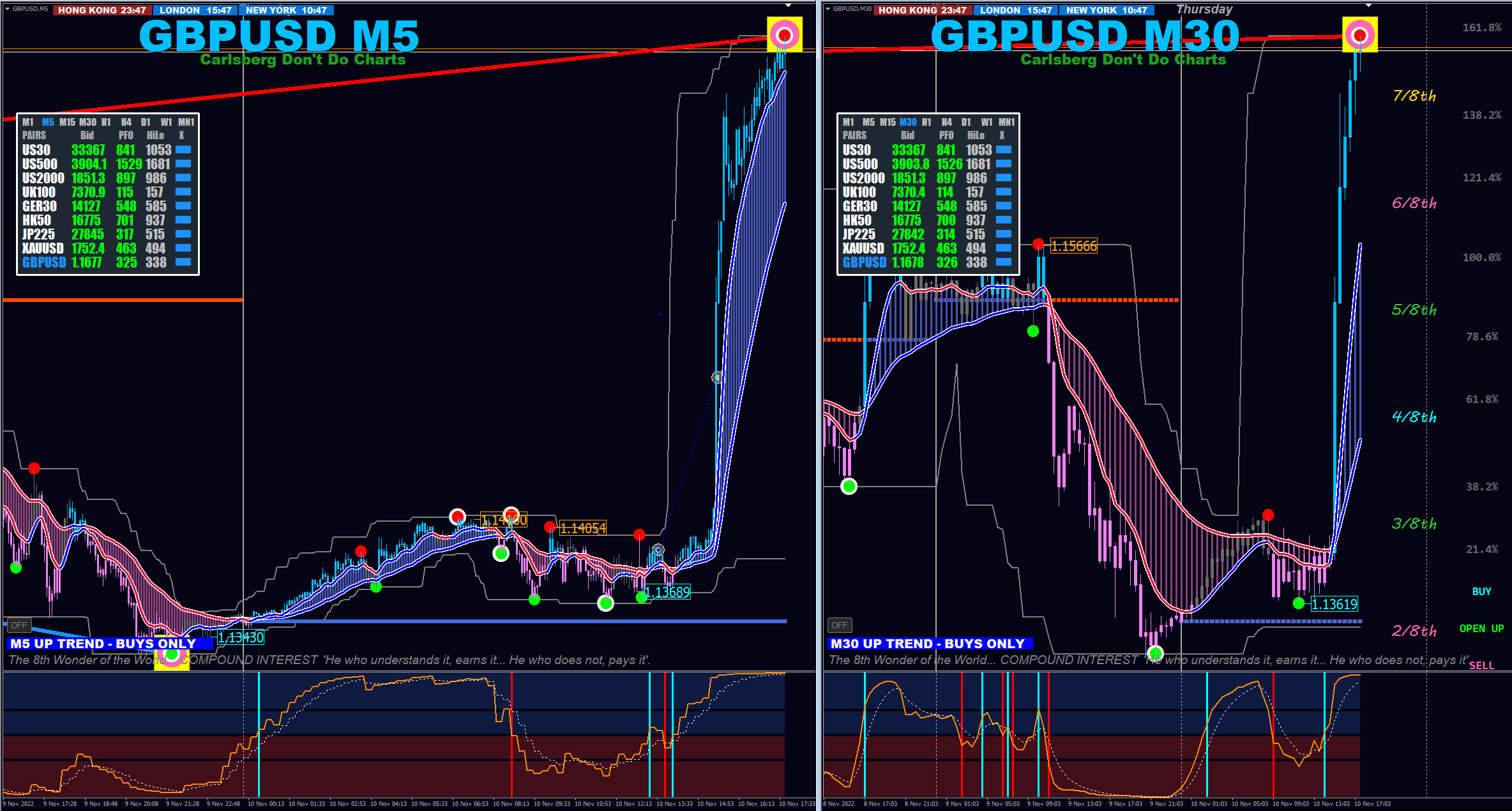
Task: Click the green dot beside 1.13619 label
Action: (1298, 603)
